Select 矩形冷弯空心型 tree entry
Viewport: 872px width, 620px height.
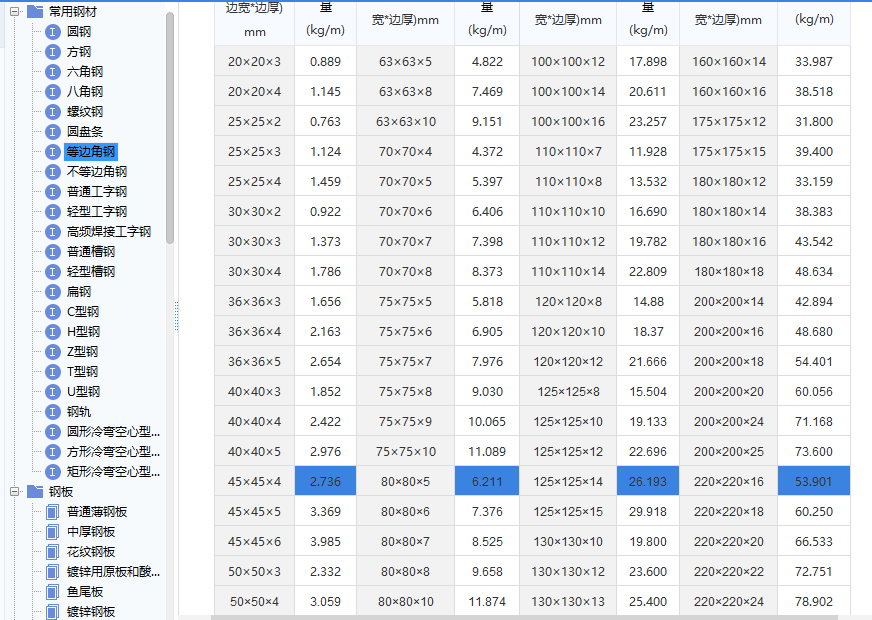[113, 472]
